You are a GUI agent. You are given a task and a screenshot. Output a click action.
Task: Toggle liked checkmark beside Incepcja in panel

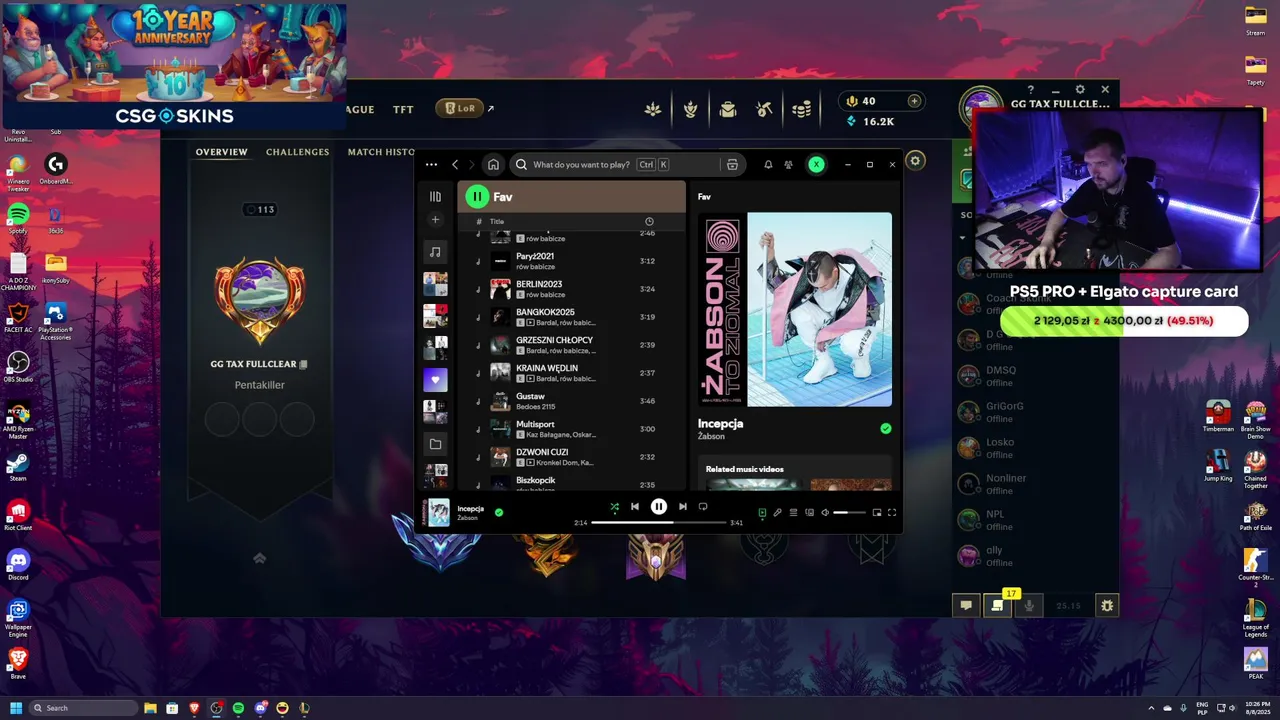(885, 428)
